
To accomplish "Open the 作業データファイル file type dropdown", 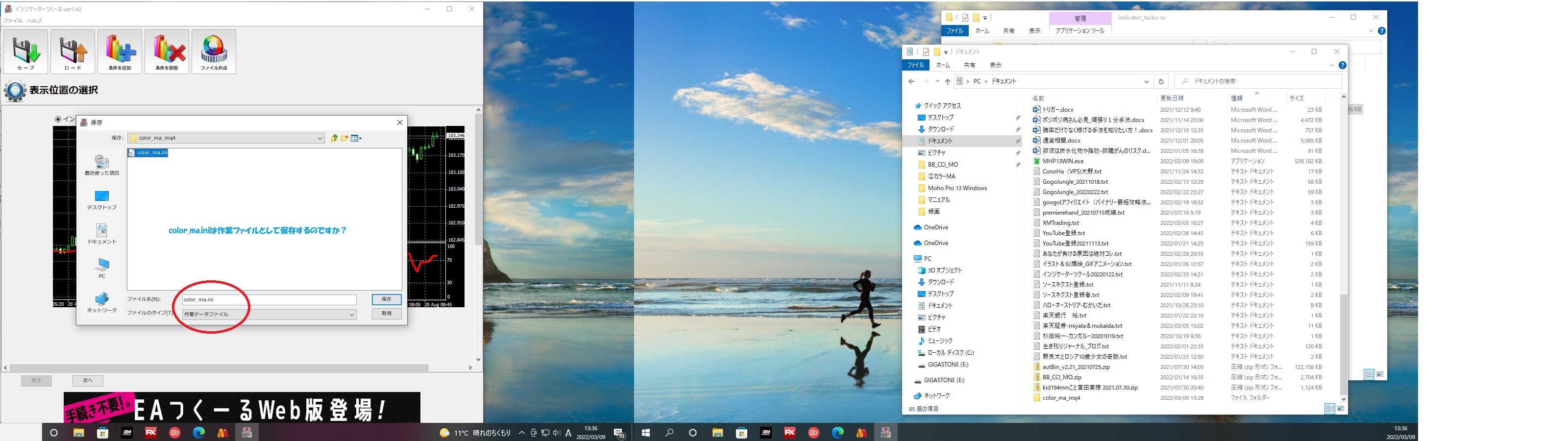I will coord(351,314).
